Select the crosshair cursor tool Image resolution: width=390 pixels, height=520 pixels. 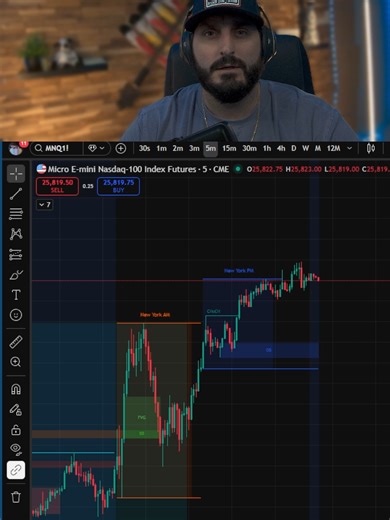(16, 174)
